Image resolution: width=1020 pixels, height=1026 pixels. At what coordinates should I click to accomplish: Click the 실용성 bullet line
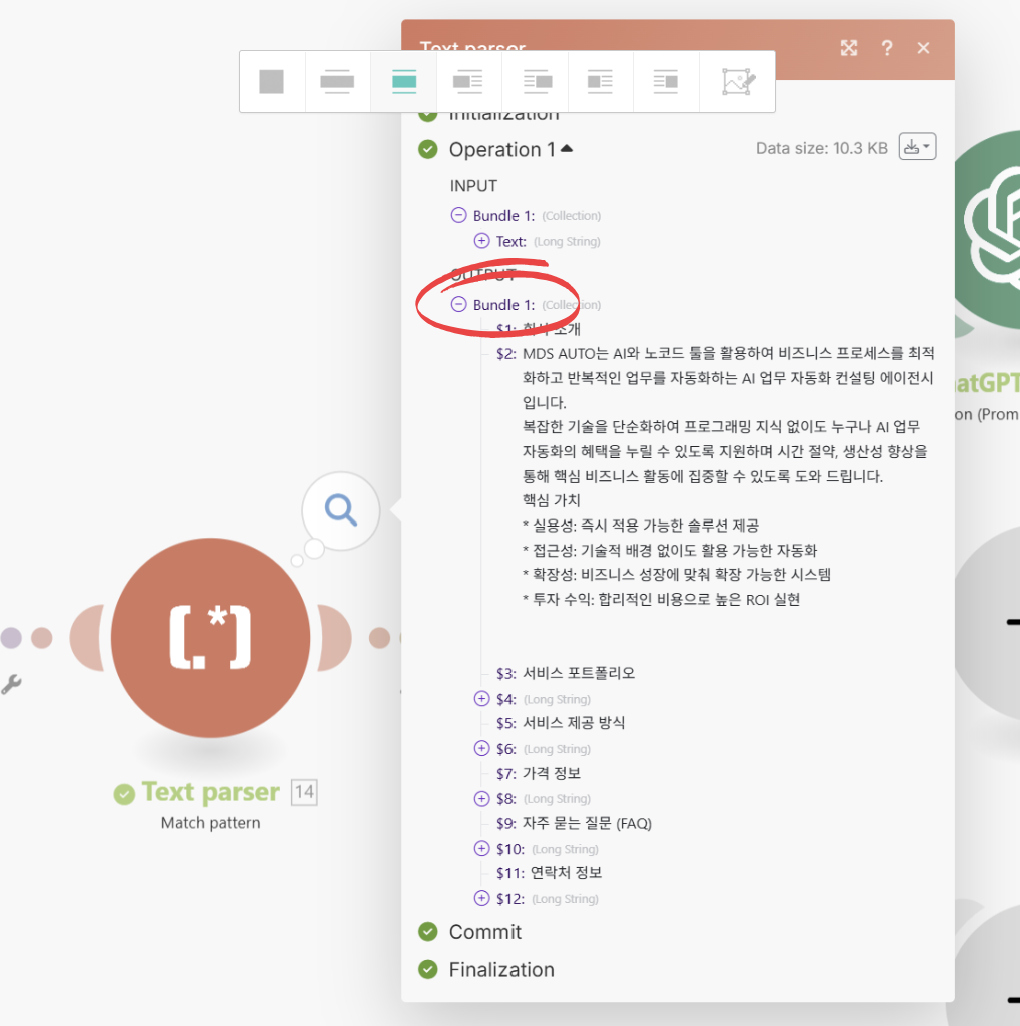[641, 525]
